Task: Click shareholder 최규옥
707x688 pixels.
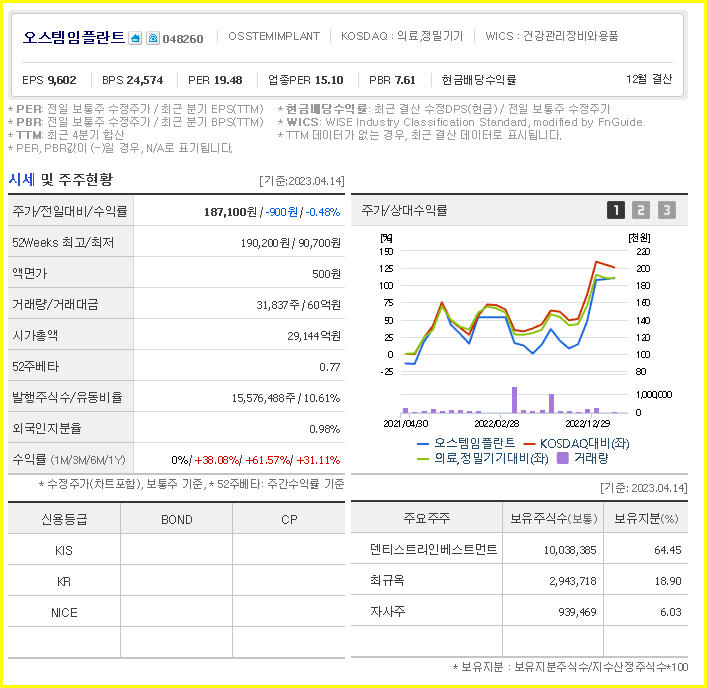Action: 387,580
